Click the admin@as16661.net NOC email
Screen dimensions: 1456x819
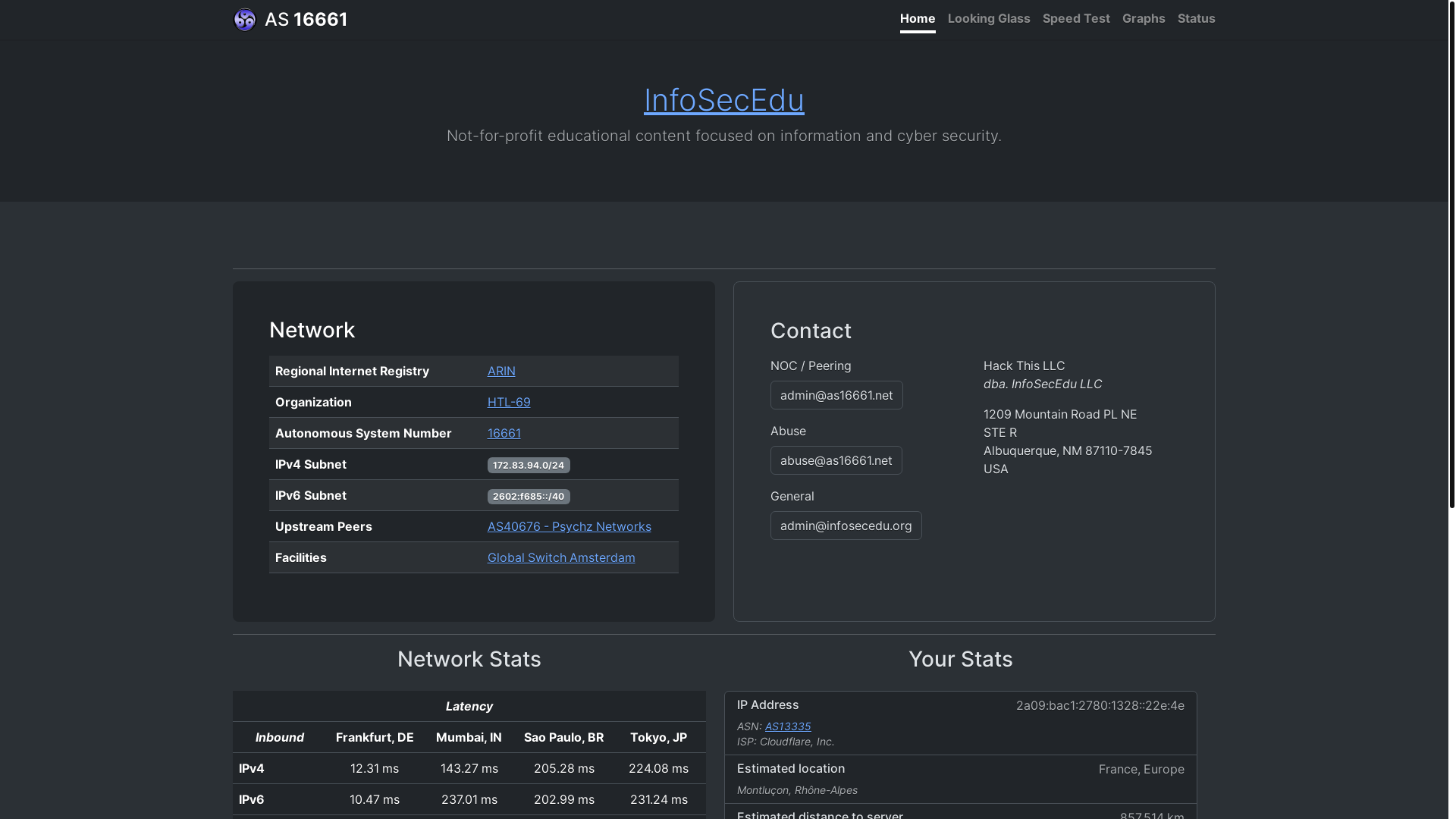(x=836, y=395)
